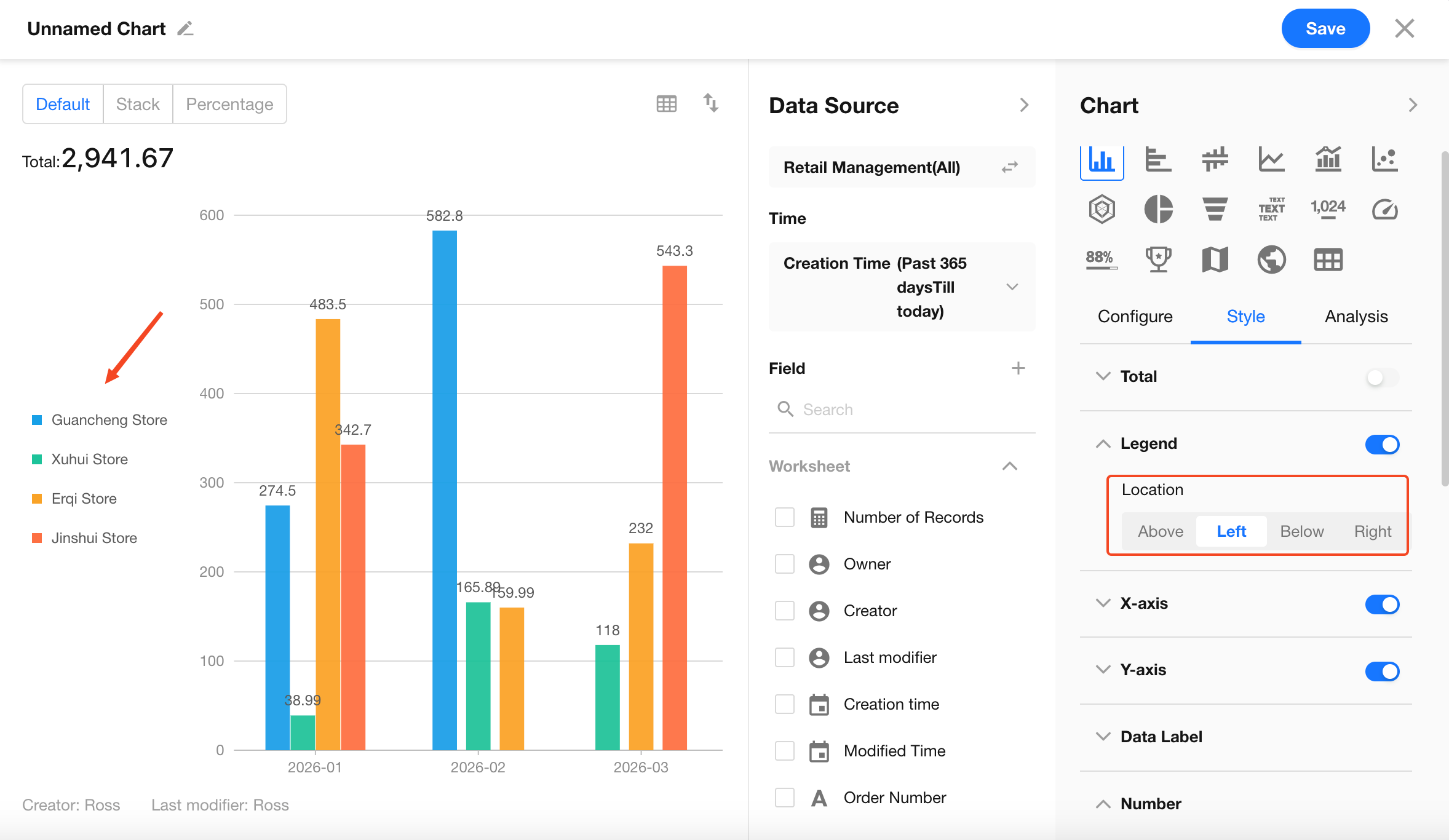Screen dimensions: 1449x840
Task: Open the Creation Time range dropdown
Action: 1012,287
